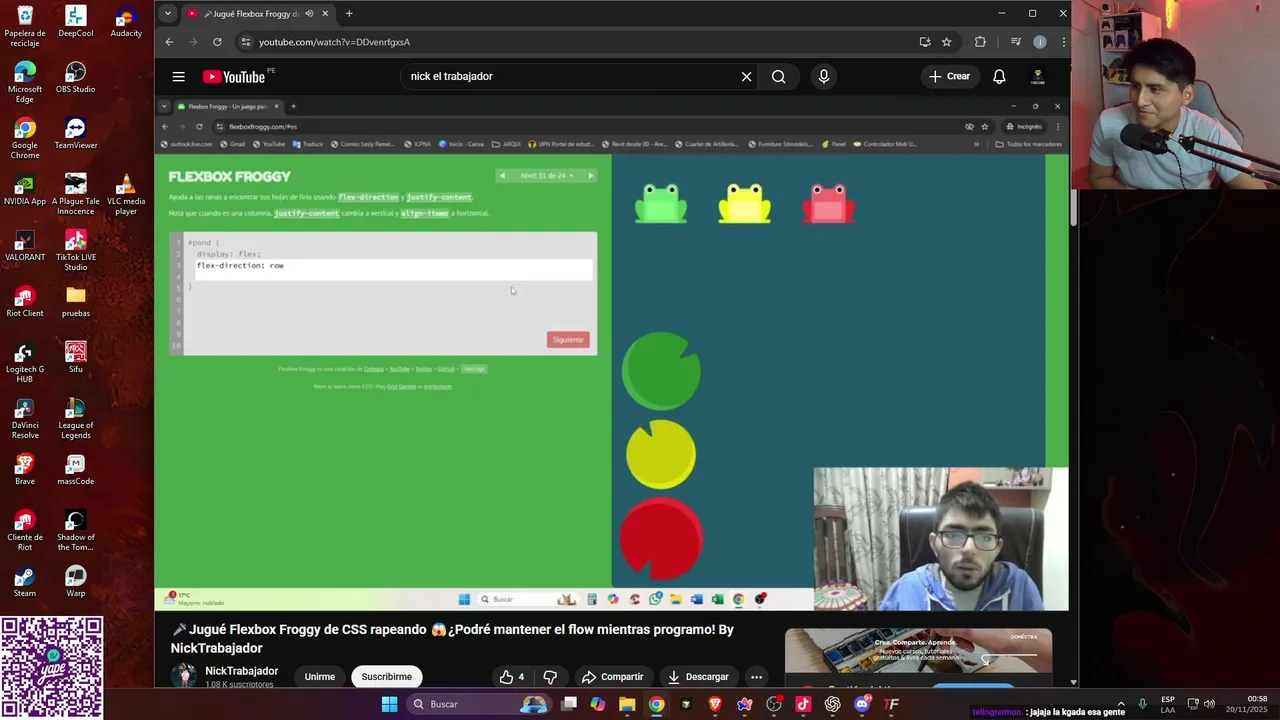Screen dimensions: 1280x720
Task: Open DaVinci Resolve desktop shortcut
Action: point(25,418)
